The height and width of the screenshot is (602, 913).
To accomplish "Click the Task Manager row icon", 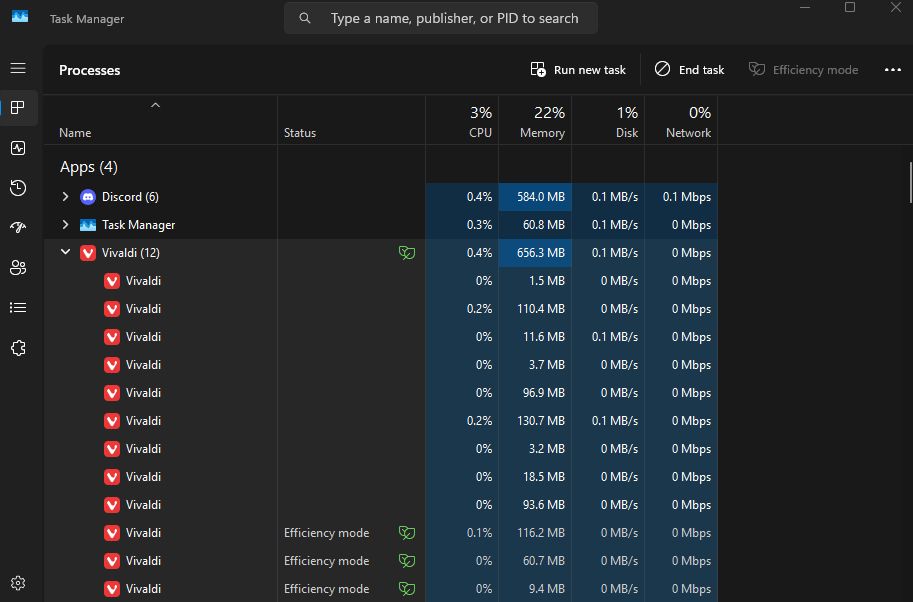I will click(88, 225).
